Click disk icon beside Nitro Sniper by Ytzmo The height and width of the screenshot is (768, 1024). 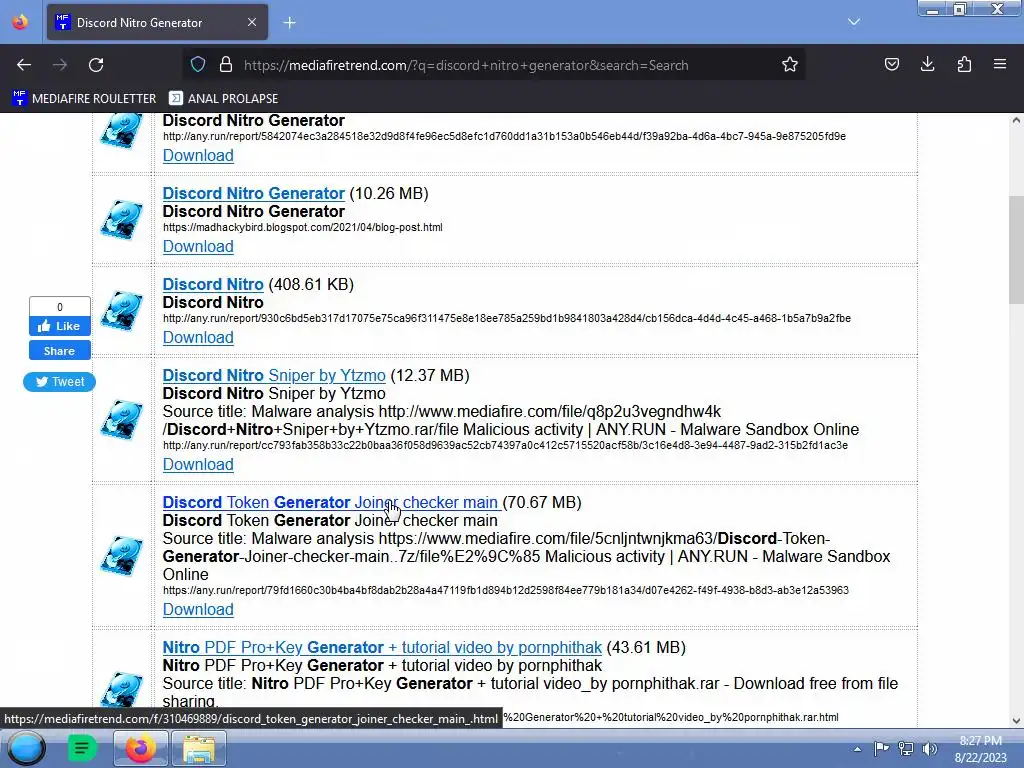click(x=122, y=419)
